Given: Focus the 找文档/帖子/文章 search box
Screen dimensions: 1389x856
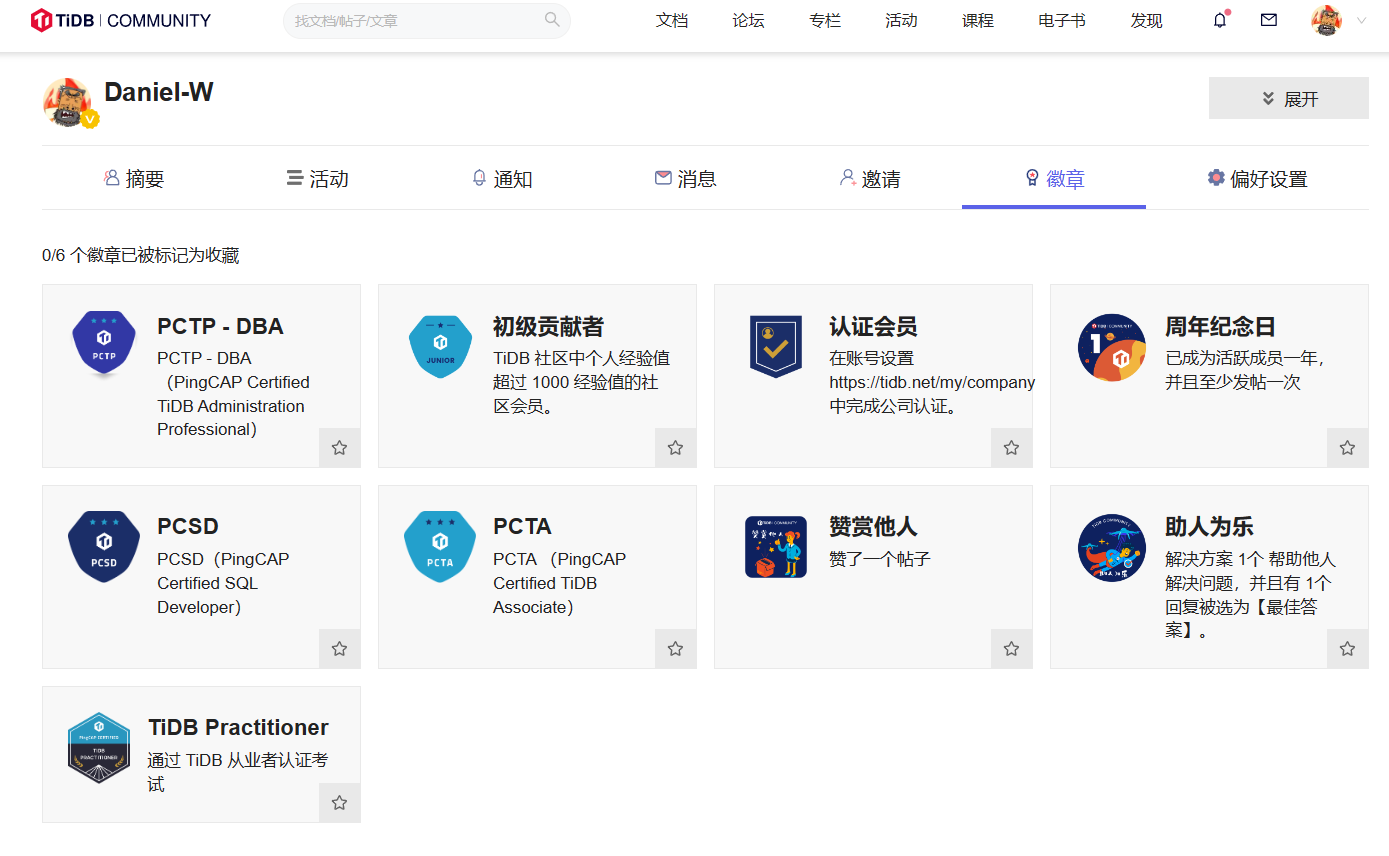Looking at the screenshot, I should click(x=415, y=21).
